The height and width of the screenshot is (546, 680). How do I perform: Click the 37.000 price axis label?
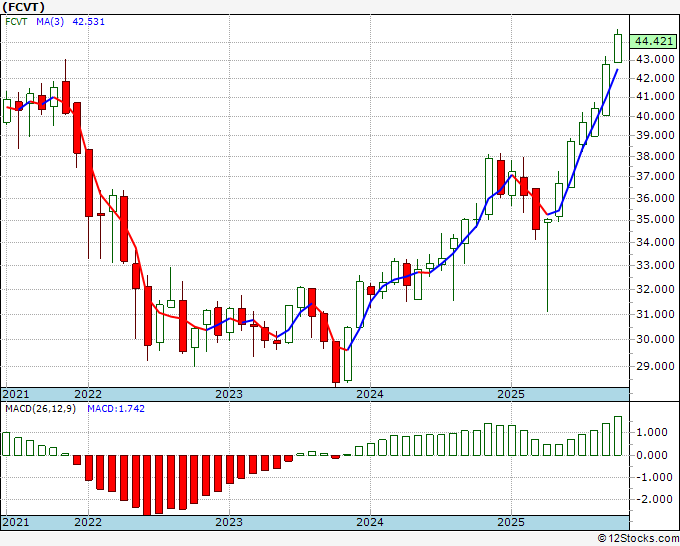click(x=655, y=177)
